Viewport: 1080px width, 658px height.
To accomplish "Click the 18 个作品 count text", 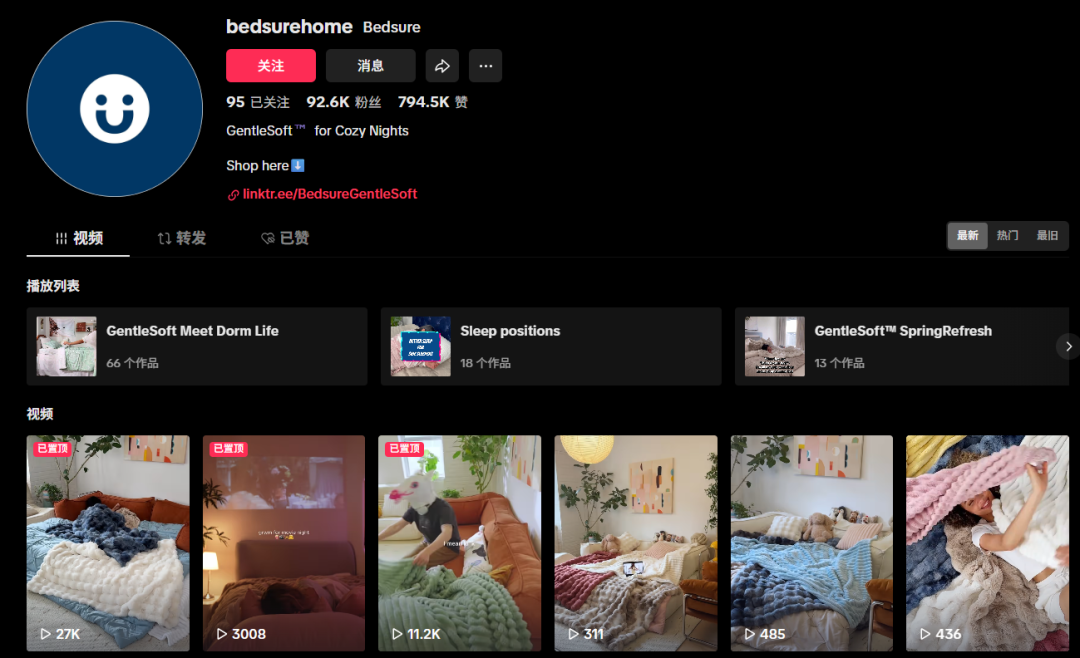I will (x=486, y=363).
